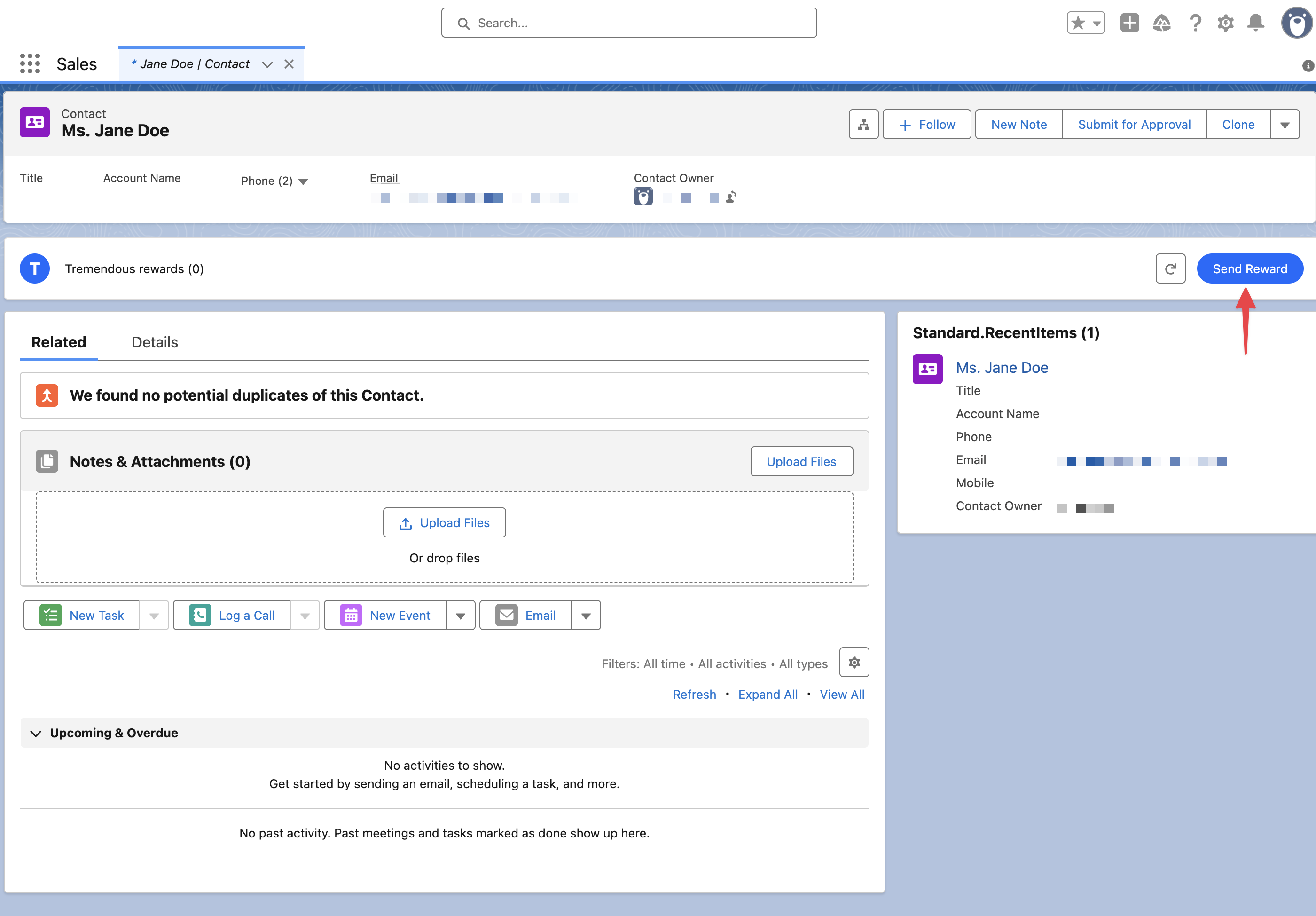Expand the Phone (2) dropdown
1316x916 pixels.
tap(303, 182)
